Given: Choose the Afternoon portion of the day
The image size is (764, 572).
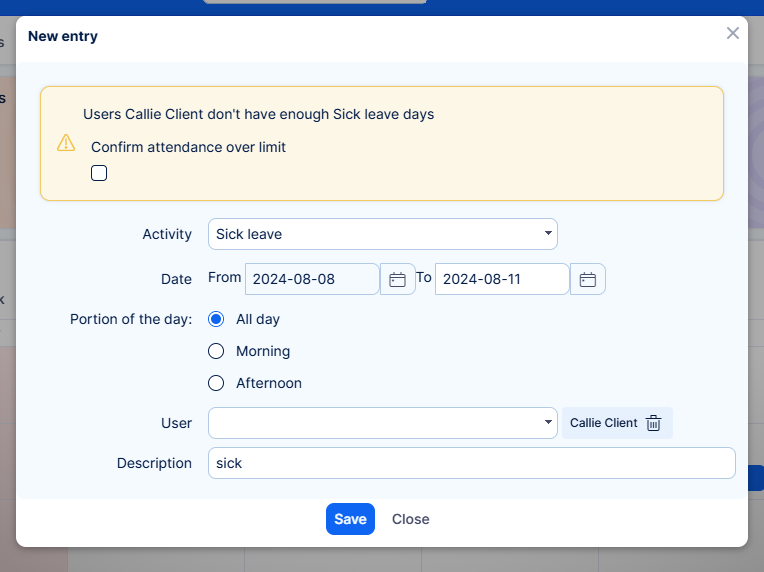Looking at the screenshot, I should (x=215, y=383).
